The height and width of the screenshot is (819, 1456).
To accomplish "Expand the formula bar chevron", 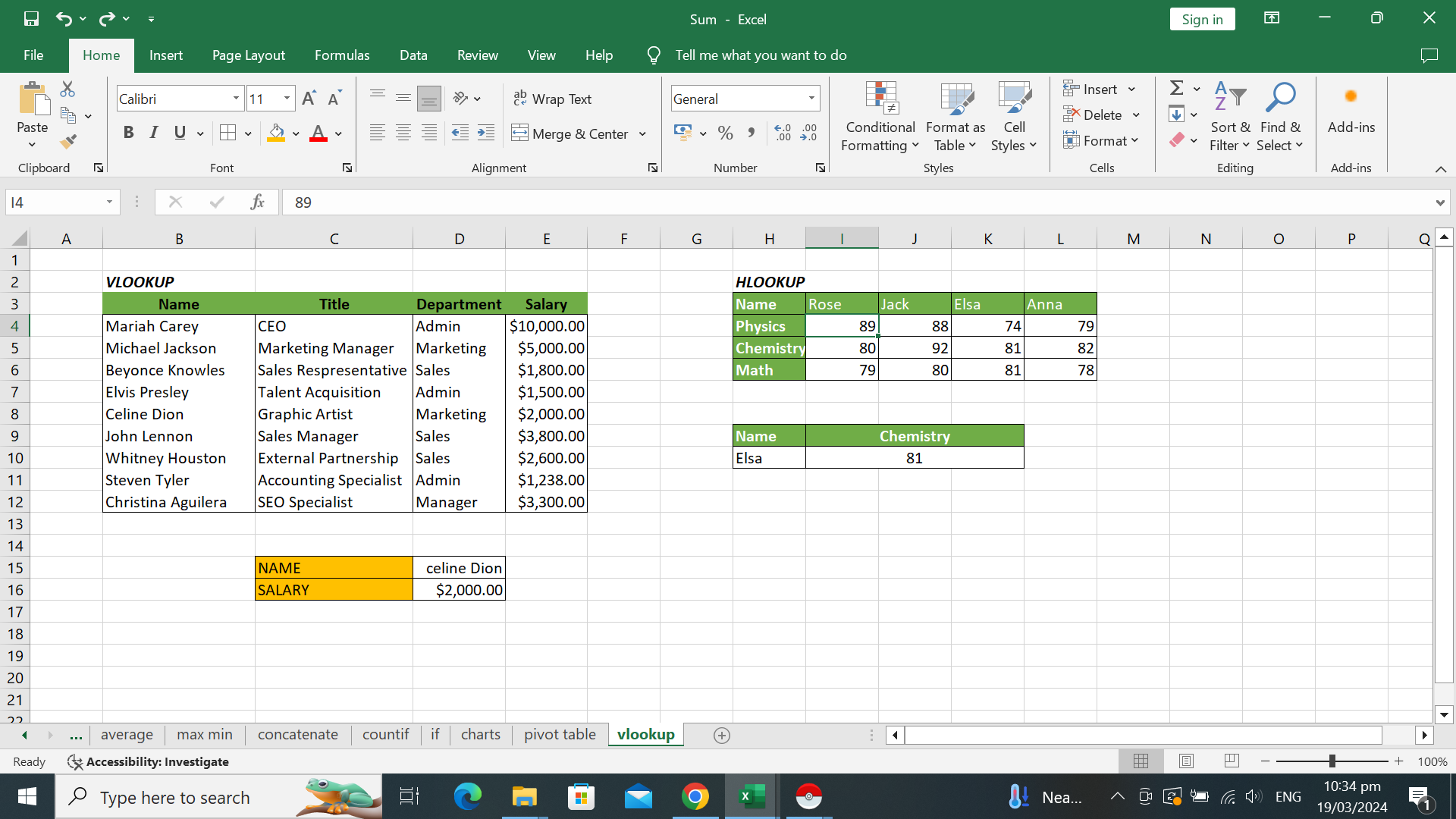I will coord(1439,202).
